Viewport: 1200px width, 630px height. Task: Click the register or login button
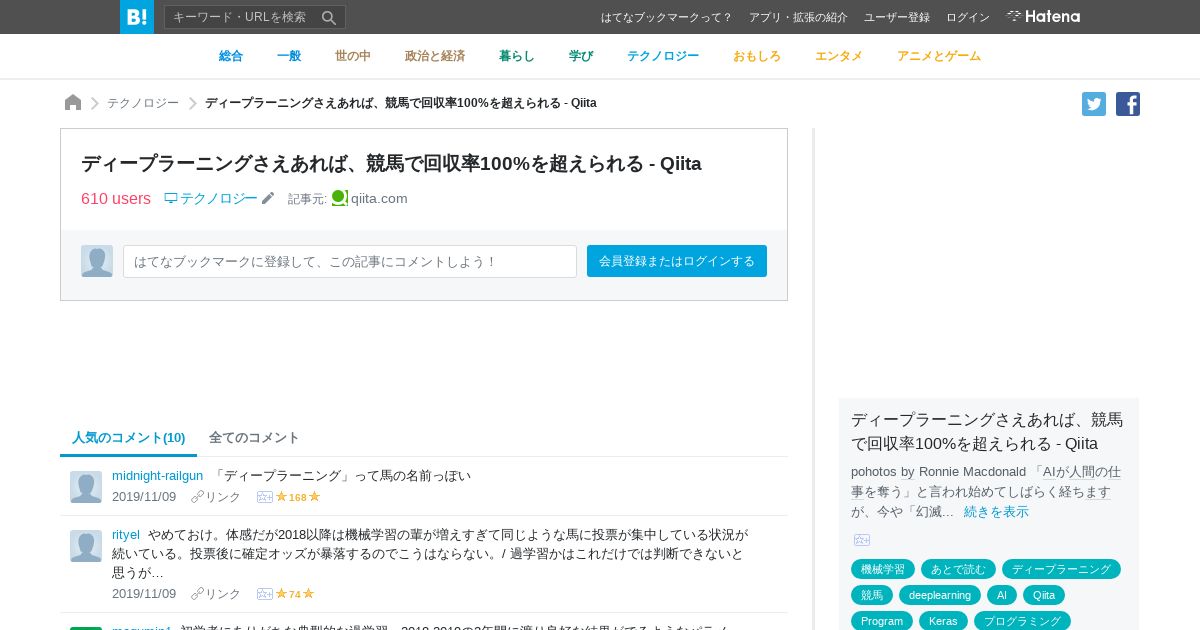(x=677, y=261)
